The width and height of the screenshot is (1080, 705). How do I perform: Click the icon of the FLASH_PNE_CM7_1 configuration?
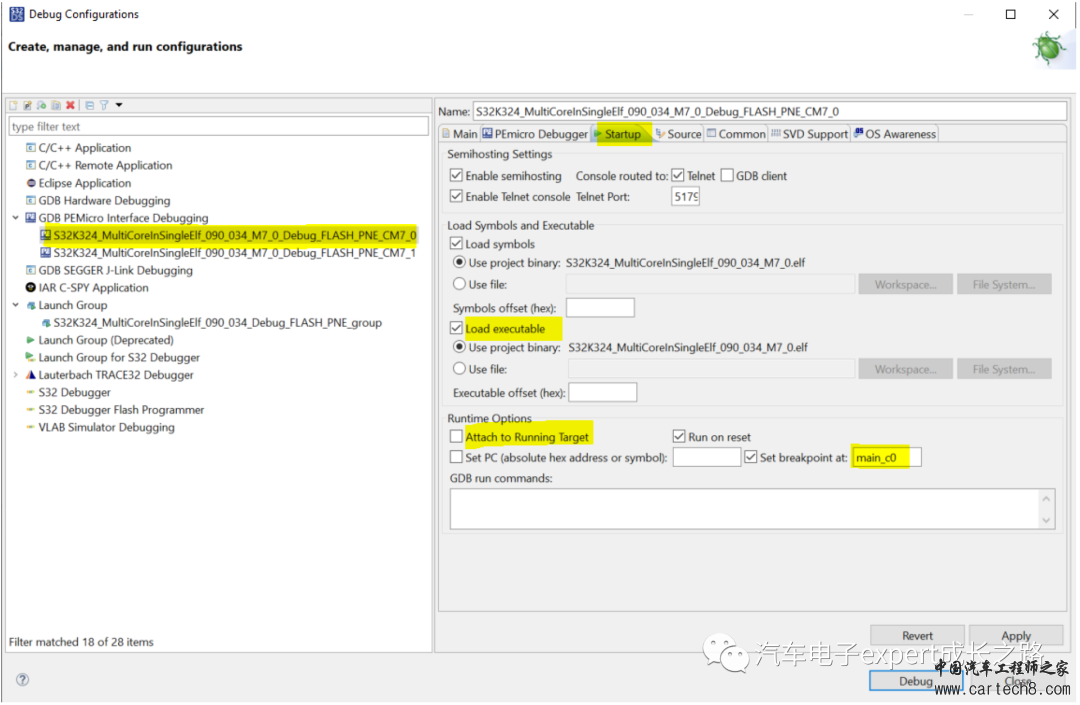point(45,253)
